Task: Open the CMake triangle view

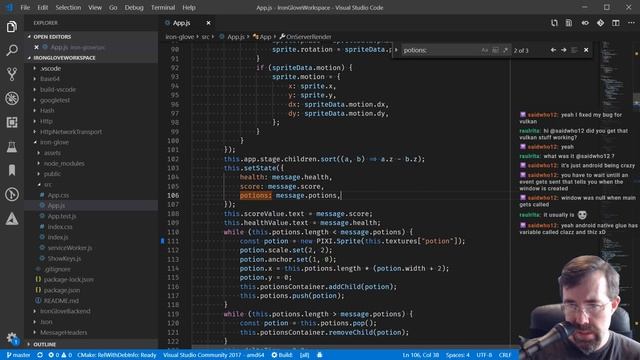Action: pyautogui.click(x=12, y=219)
